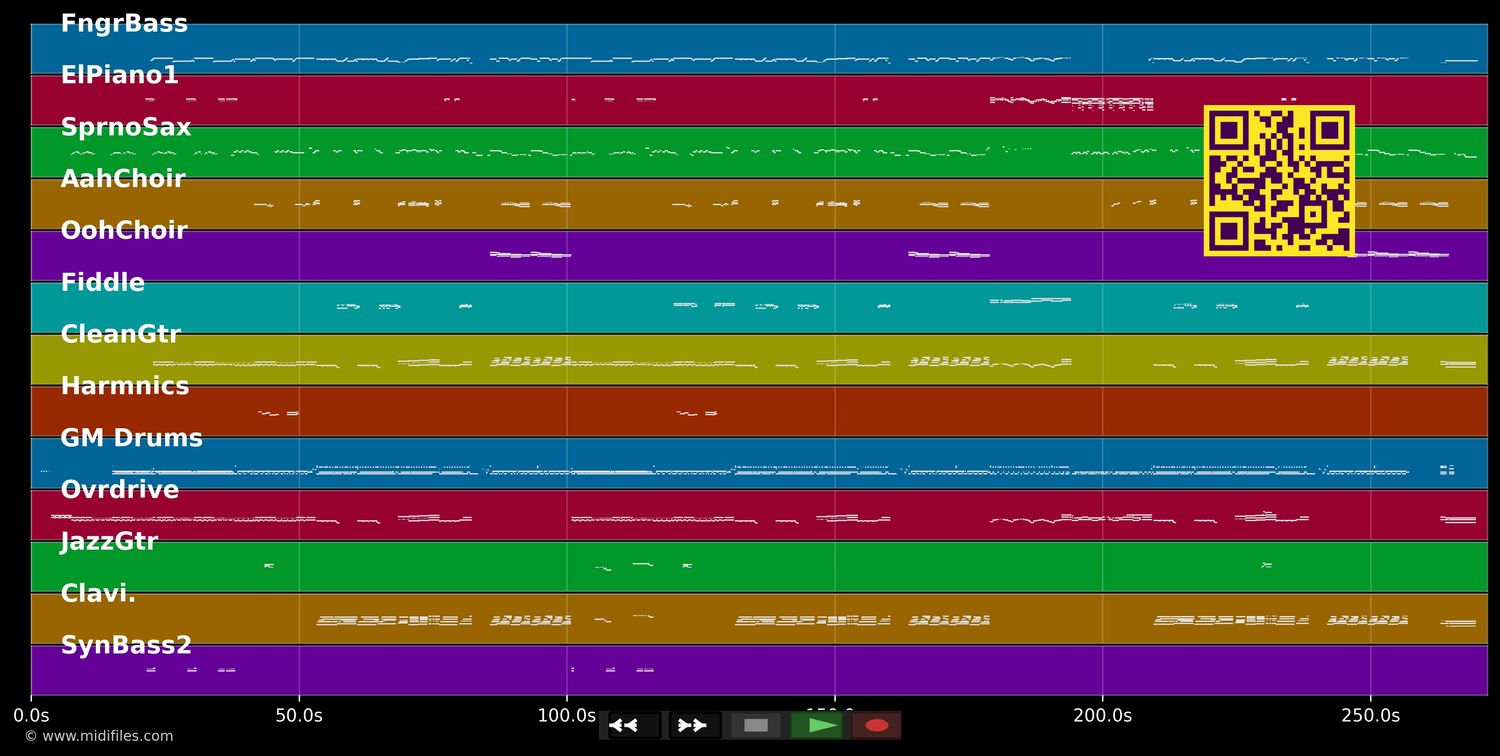The height and width of the screenshot is (756, 1500).
Task: Seek to the 200.0s timeline mark
Action: click(1102, 716)
